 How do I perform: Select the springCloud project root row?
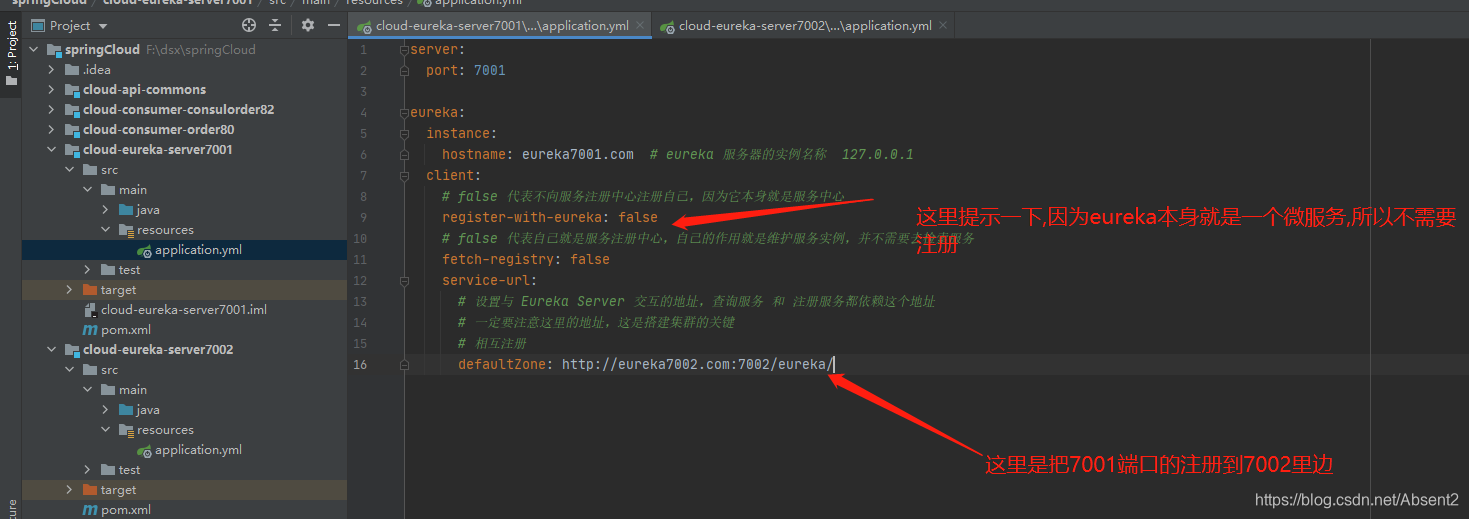click(x=184, y=49)
